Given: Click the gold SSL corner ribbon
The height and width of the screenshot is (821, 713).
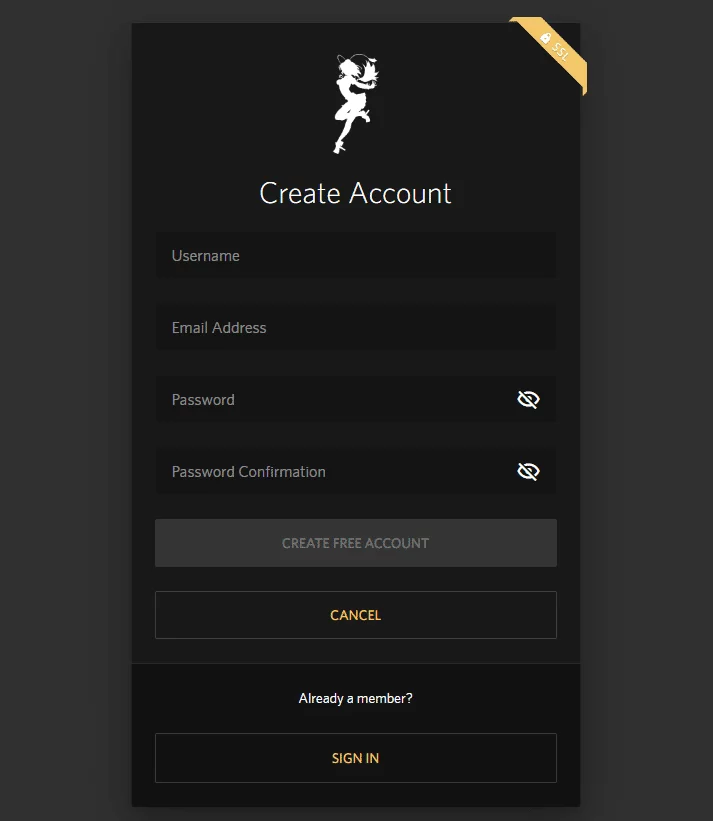Looking at the screenshot, I should 551,52.
